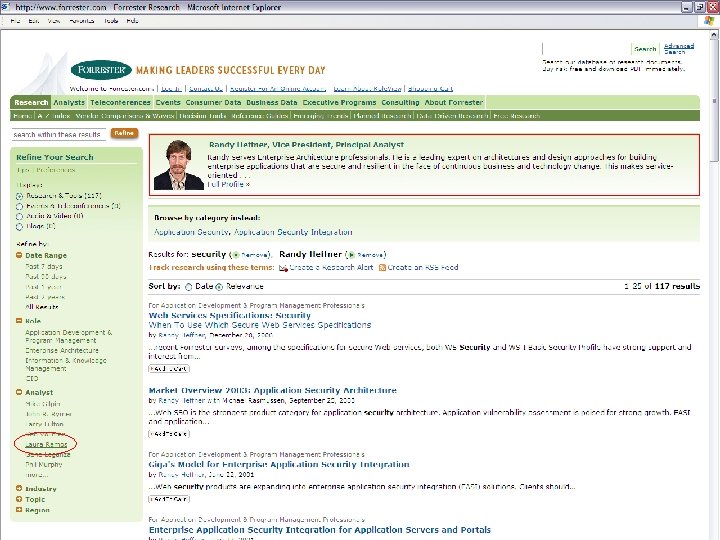This screenshot has width=720, height=540.
Task: Click Create an RSS Feed link
Action: pyautogui.click(x=422, y=267)
